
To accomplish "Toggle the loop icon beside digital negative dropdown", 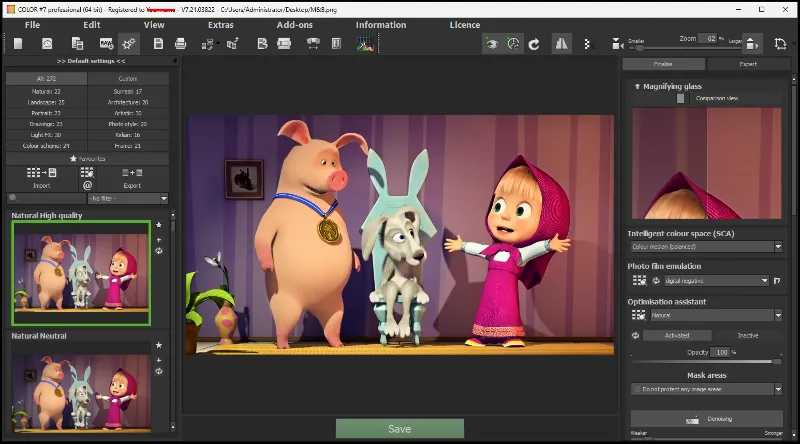I will tap(656, 281).
